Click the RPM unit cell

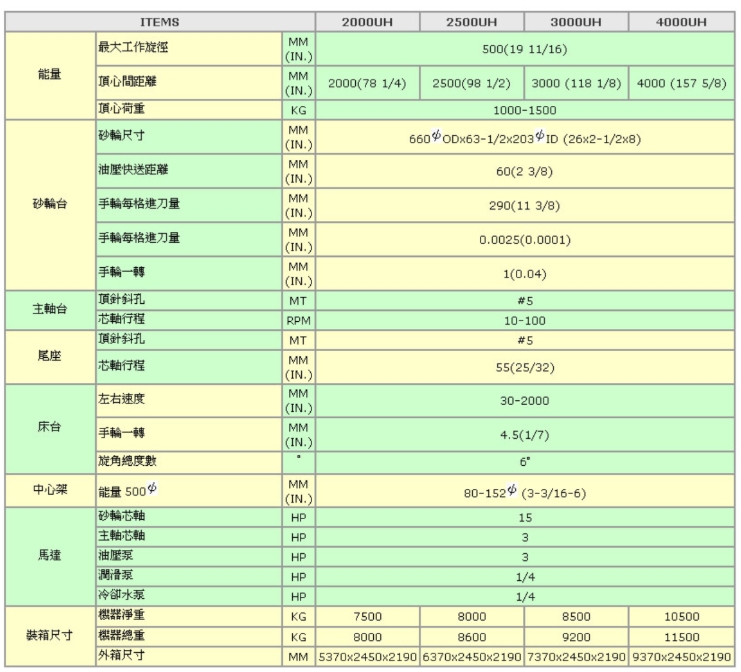298,321
